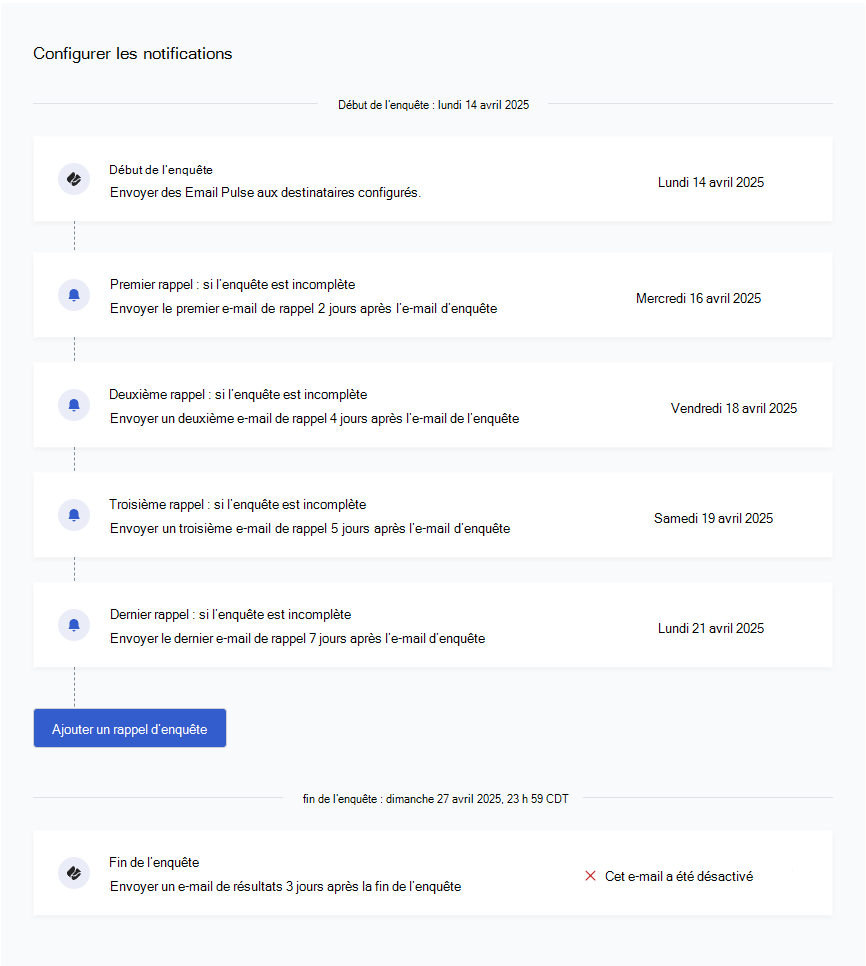
Task: Click the fin de l'enquête section header
Action: [433, 798]
